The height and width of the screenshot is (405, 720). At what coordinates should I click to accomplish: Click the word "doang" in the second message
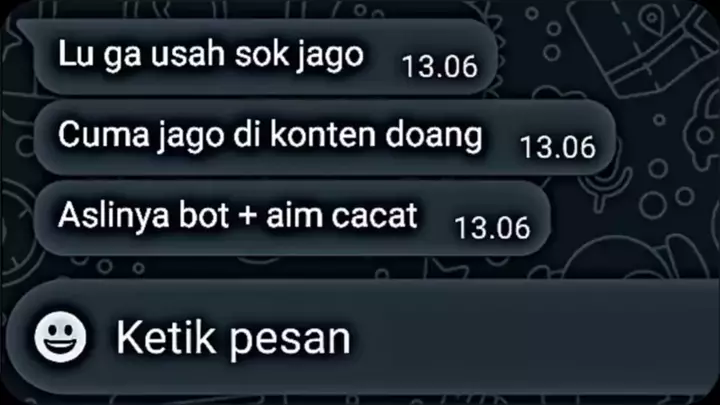[433, 136]
